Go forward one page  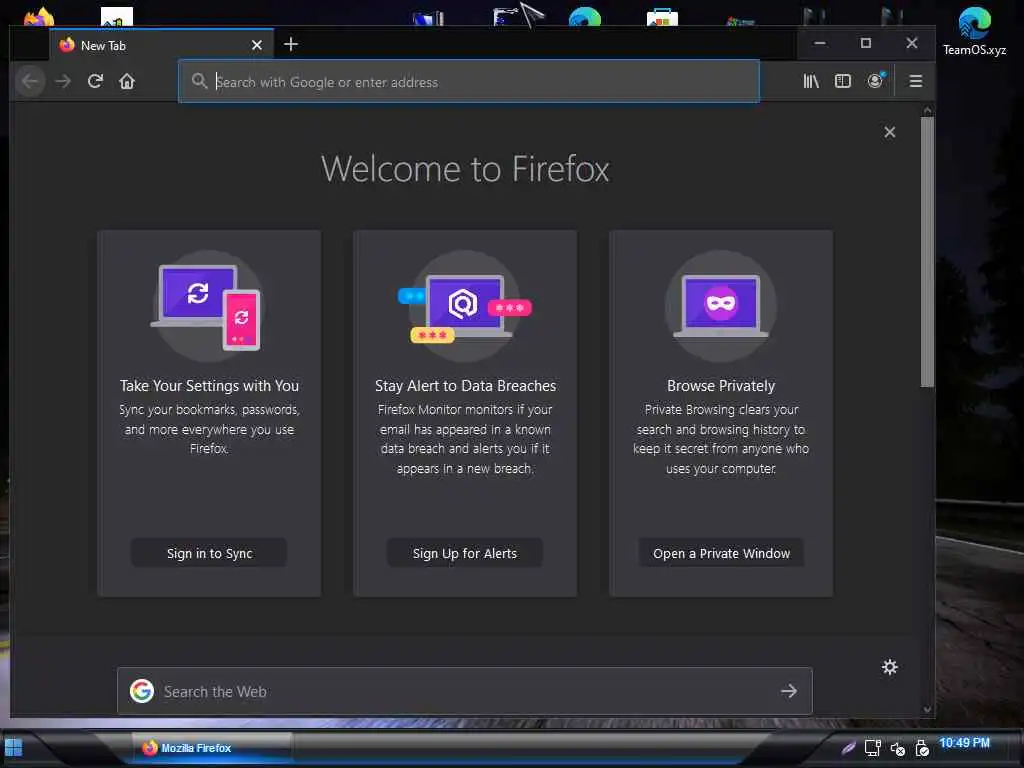pyautogui.click(x=63, y=82)
